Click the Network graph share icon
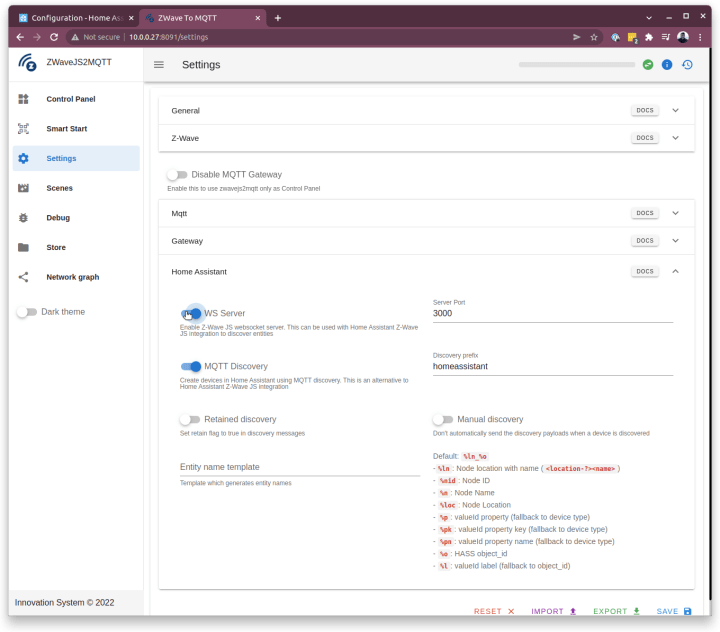720x632 pixels. pos(23,277)
